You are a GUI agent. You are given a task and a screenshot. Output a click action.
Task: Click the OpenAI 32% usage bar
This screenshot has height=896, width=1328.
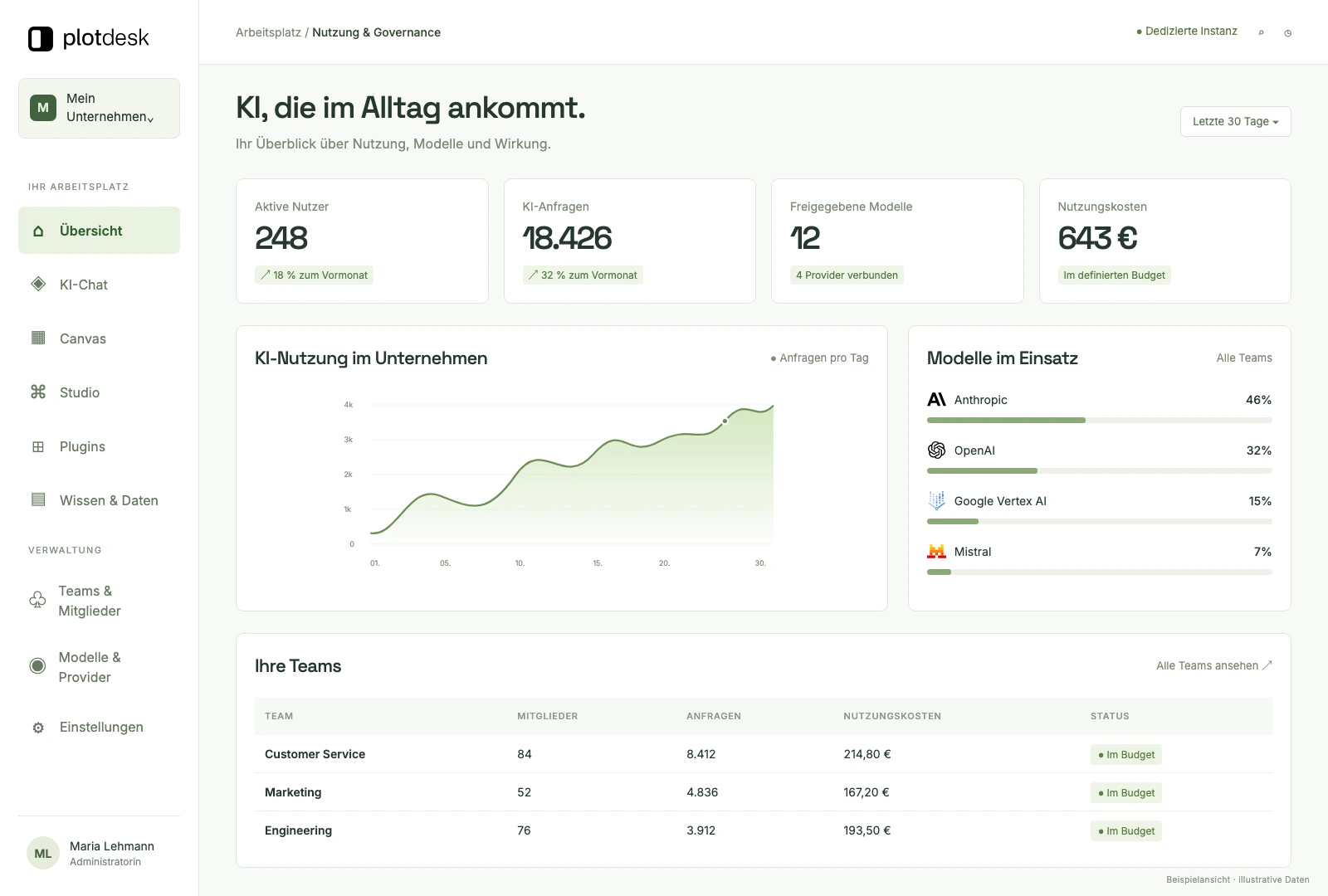click(x=1099, y=471)
